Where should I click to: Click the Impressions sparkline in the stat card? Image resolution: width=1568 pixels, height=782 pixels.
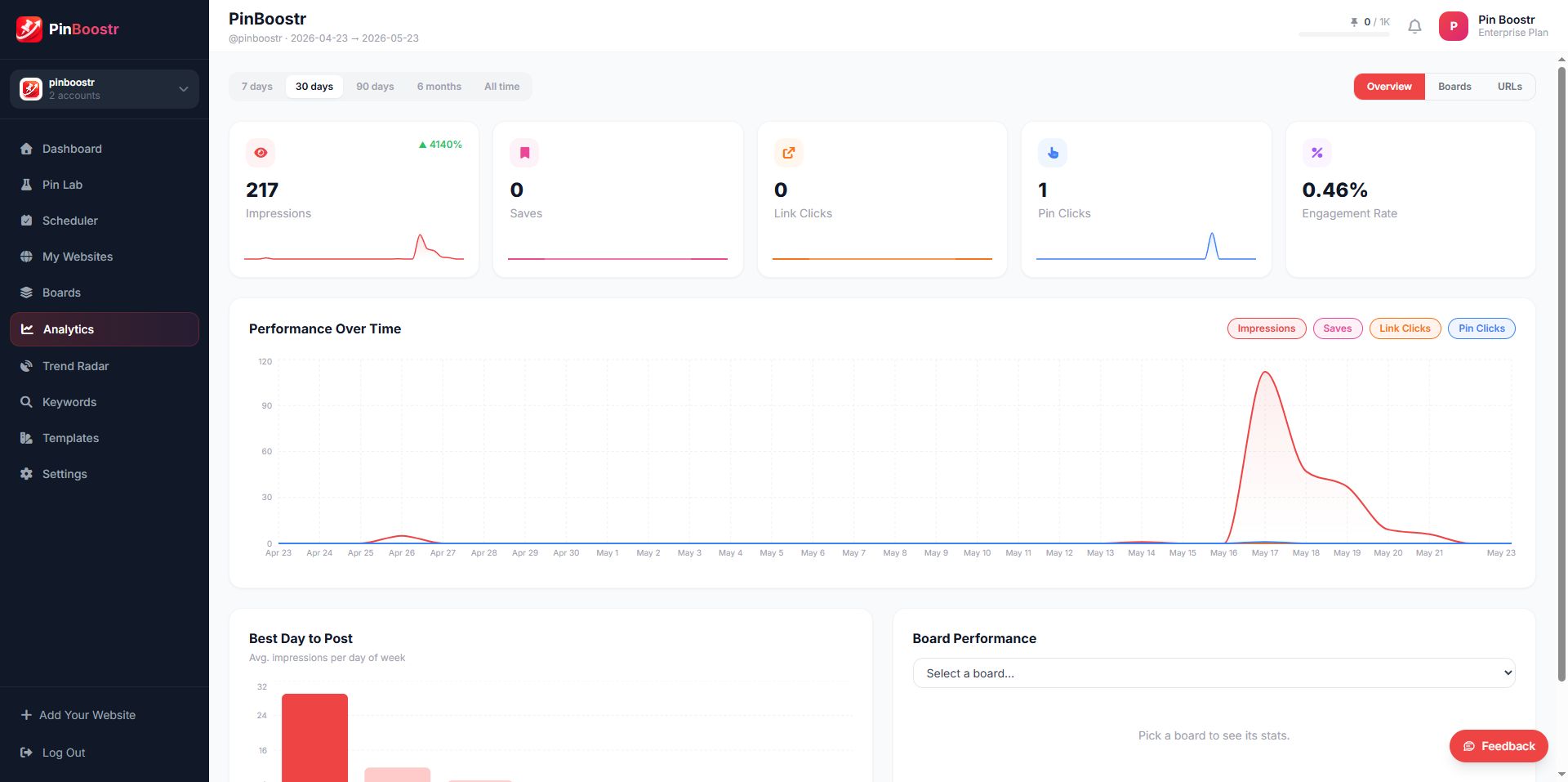(354, 248)
